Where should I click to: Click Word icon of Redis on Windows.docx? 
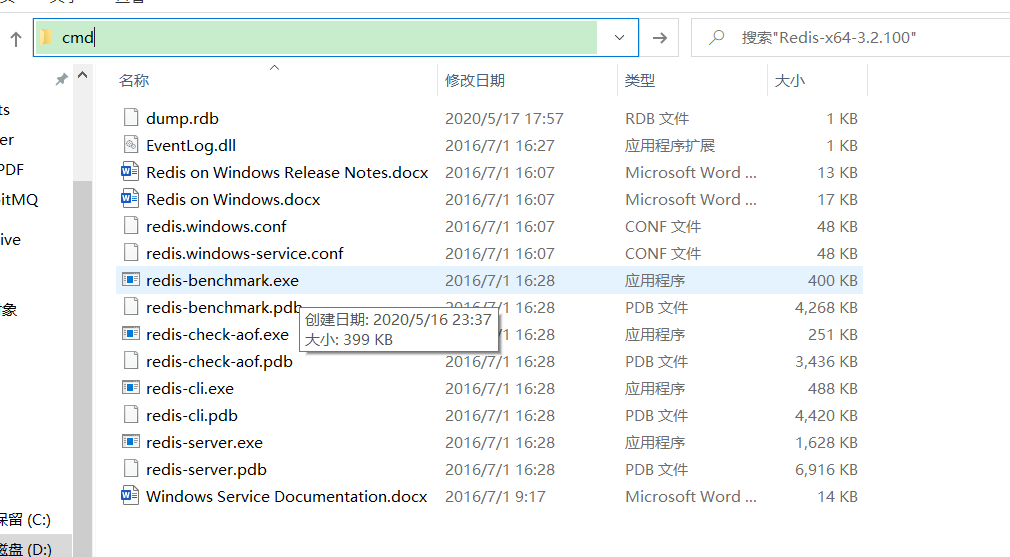[x=130, y=198]
